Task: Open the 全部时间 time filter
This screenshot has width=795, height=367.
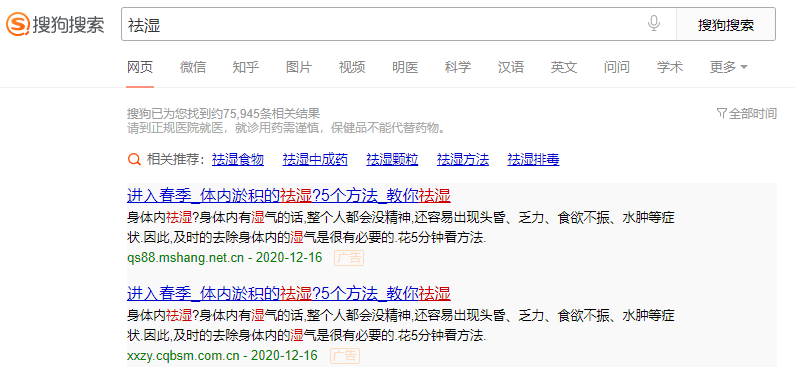Action: (746, 114)
